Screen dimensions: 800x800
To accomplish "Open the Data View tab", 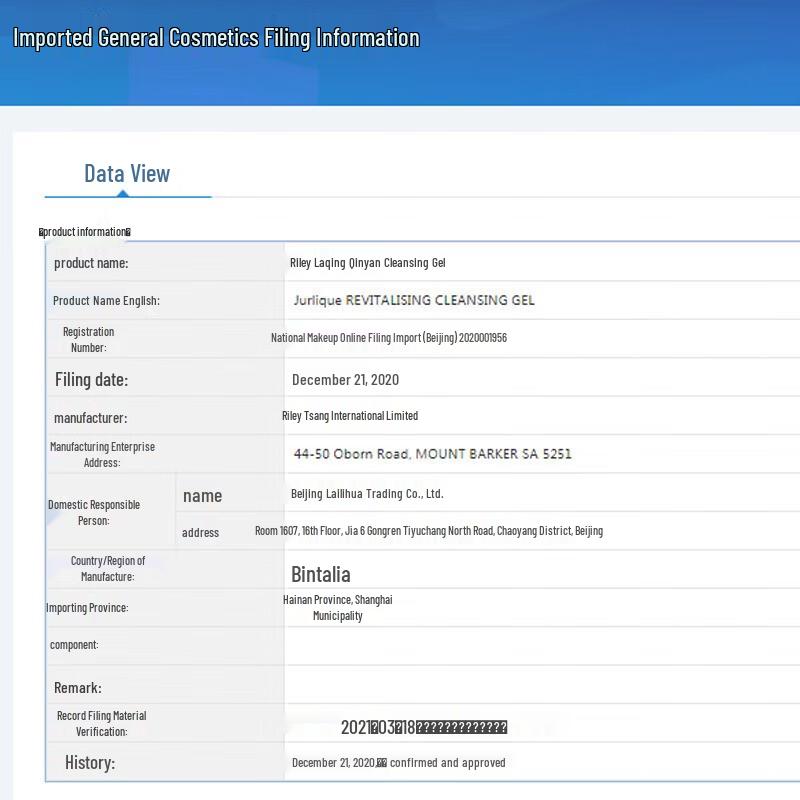I will pyautogui.click(x=127, y=174).
